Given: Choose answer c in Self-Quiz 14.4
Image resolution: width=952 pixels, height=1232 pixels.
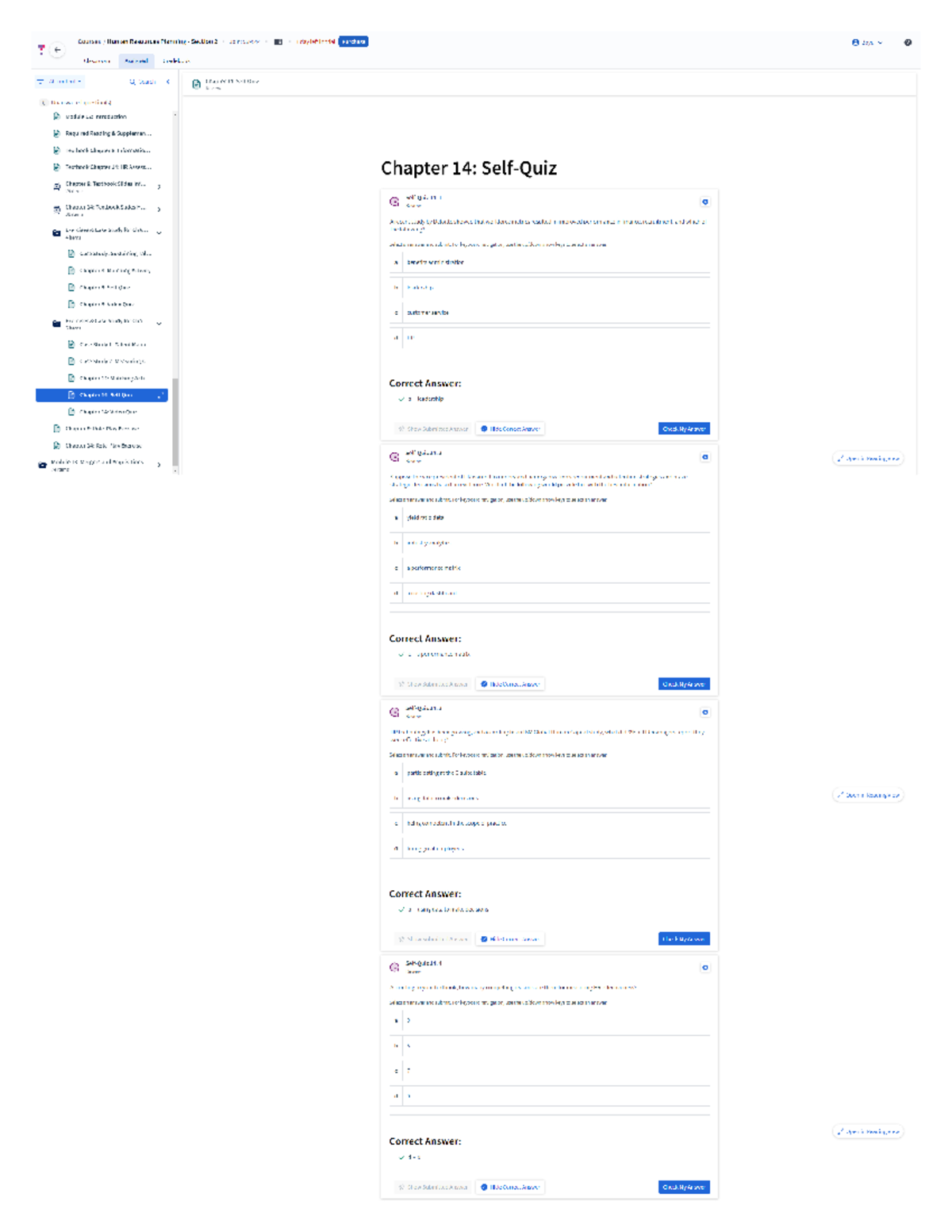Looking at the screenshot, I should click(550, 1071).
